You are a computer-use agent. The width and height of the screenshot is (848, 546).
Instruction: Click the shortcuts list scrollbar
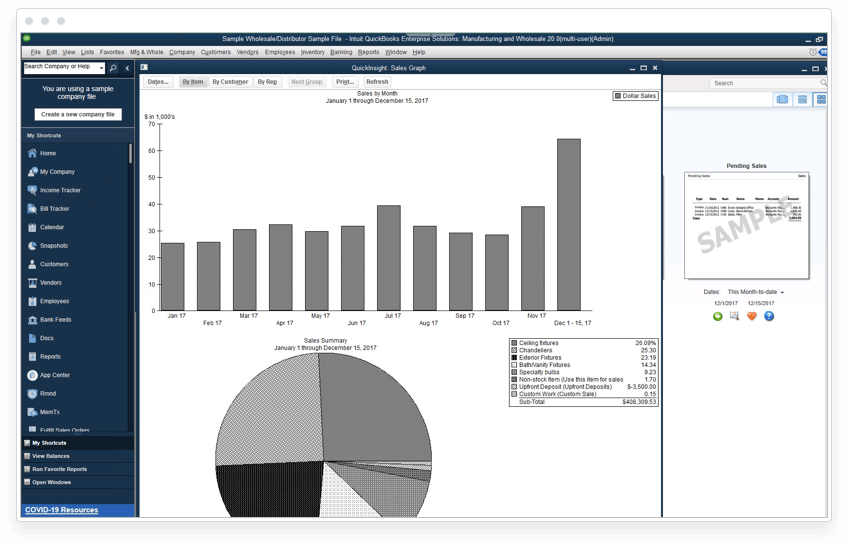[130, 154]
